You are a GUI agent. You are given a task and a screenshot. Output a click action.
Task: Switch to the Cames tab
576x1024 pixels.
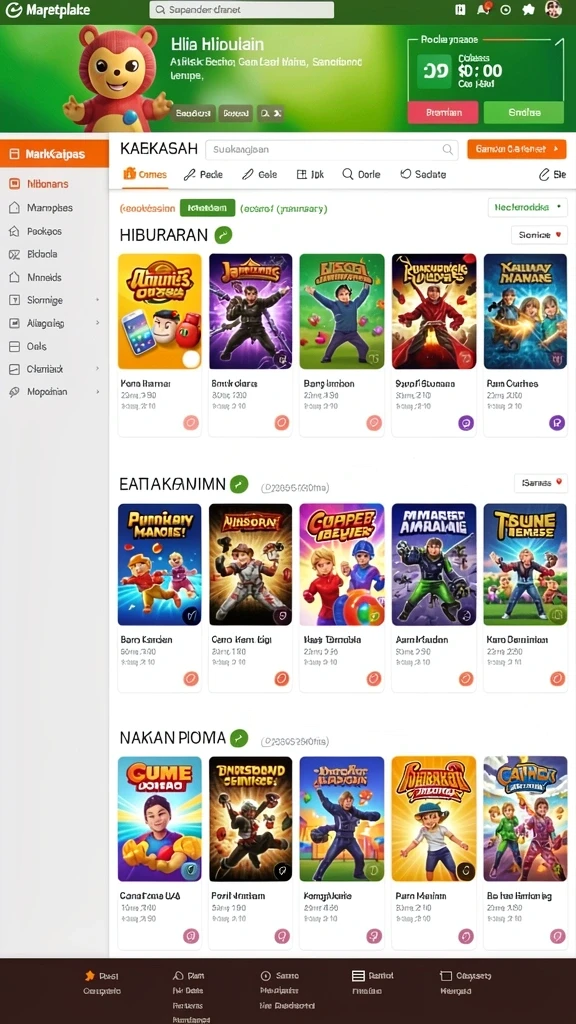(145, 174)
